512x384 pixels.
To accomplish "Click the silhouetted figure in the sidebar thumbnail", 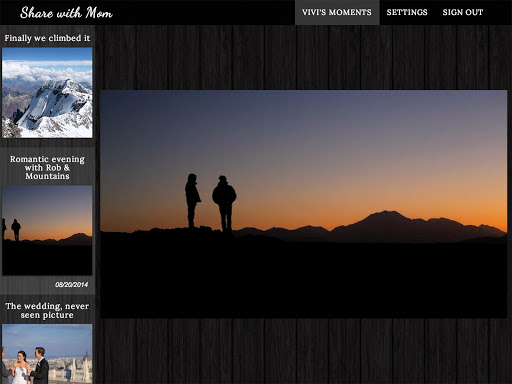I will point(16,230).
